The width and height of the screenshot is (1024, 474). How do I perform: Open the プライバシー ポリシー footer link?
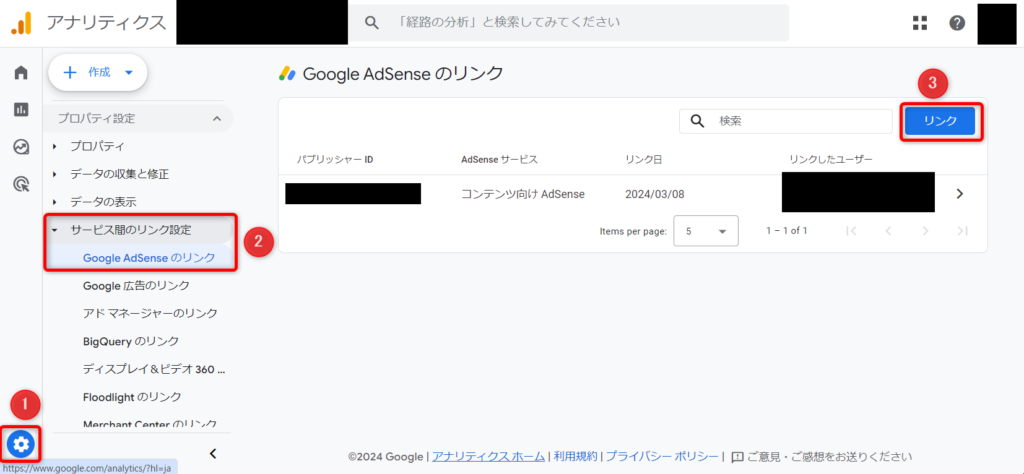pos(662,456)
